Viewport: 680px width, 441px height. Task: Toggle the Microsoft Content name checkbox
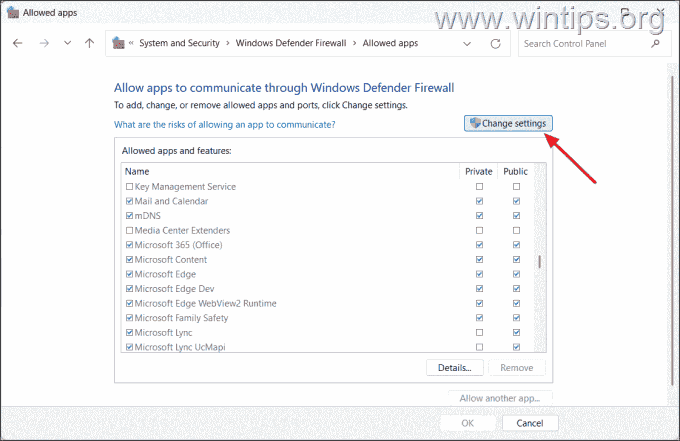129,259
